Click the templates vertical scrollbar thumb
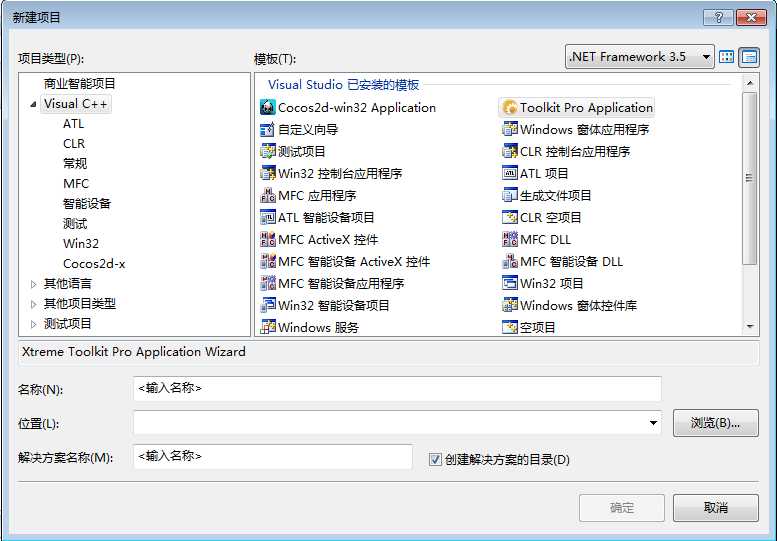This screenshot has height=541, width=777. coord(750,178)
